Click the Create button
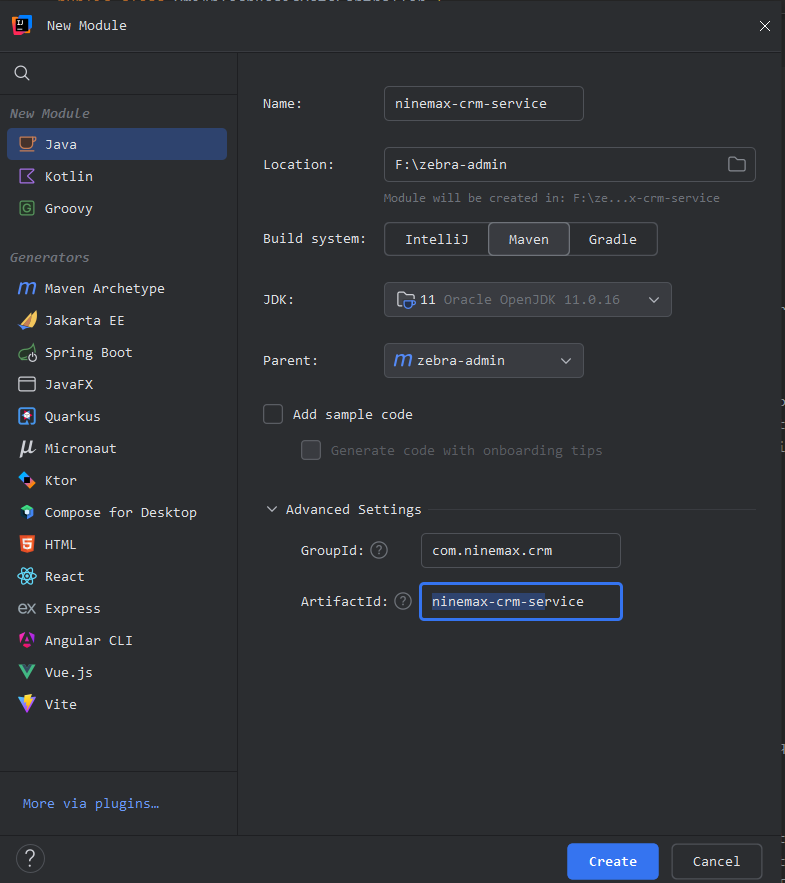This screenshot has height=883, width=785. [x=613, y=861]
